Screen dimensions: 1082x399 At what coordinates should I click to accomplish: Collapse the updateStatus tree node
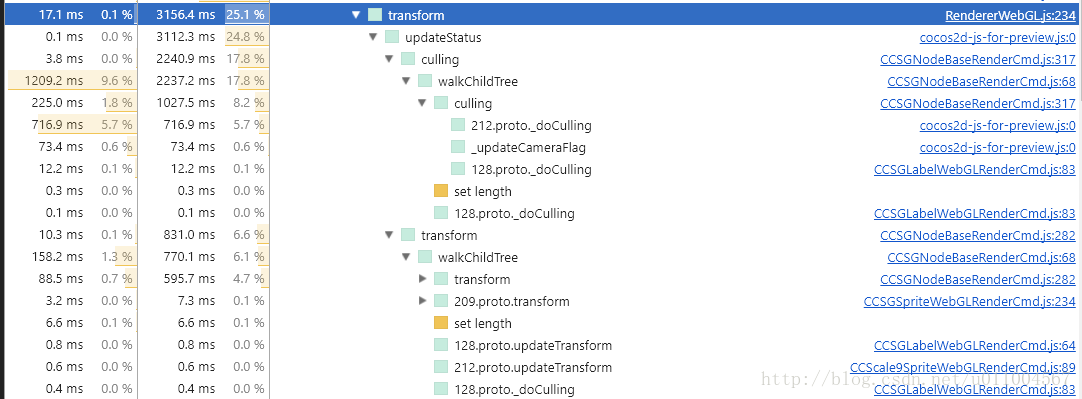(x=373, y=37)
